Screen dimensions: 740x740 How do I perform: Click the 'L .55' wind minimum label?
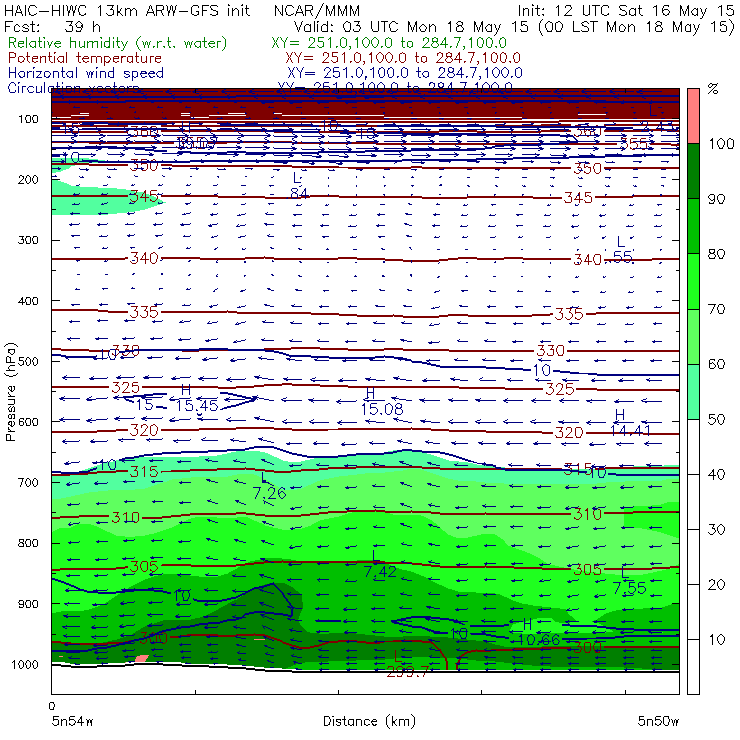click(621, 250)
